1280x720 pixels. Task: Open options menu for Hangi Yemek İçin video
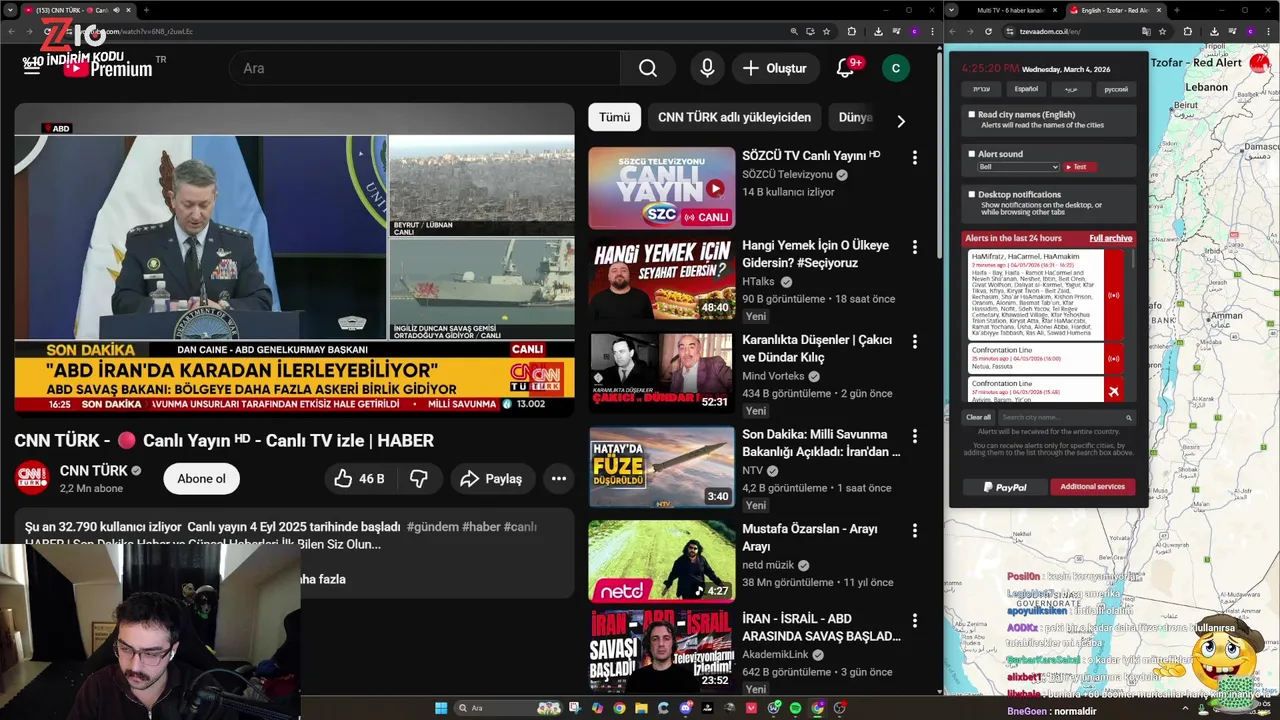point(914,247)
